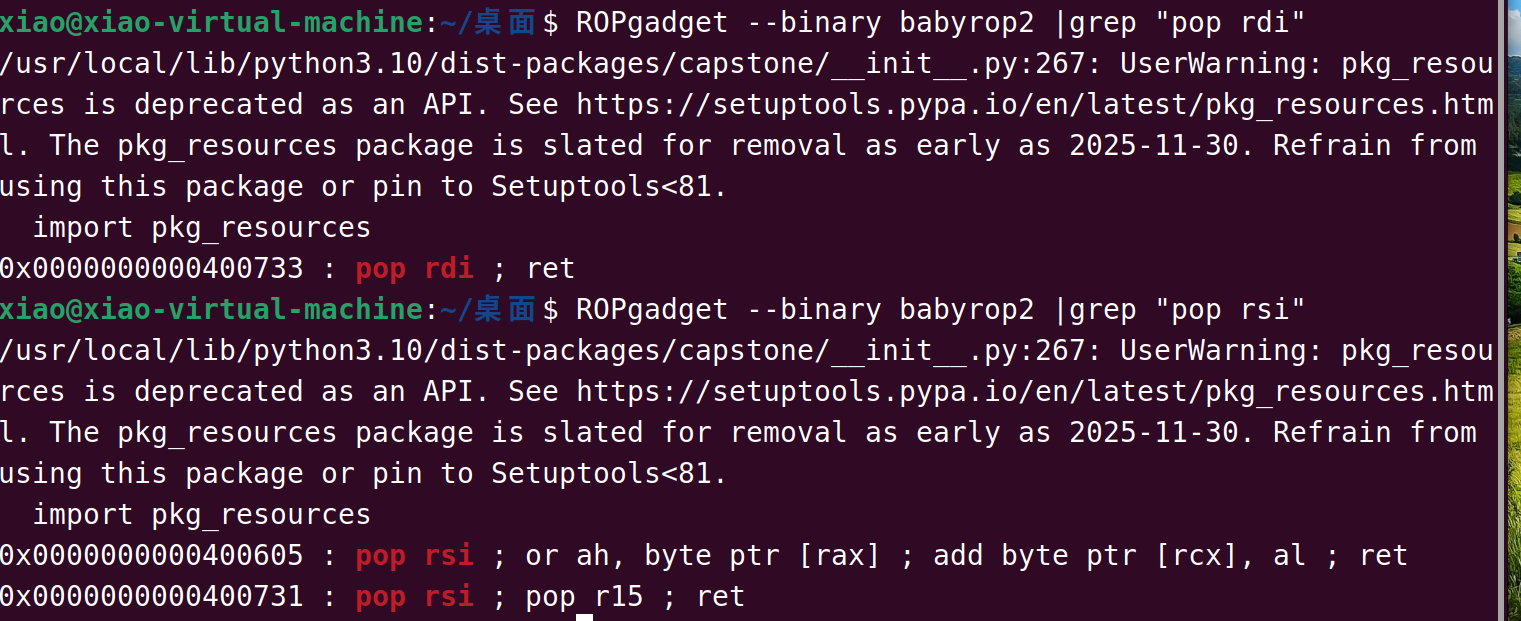Click the red "pop rsi" before "or ah"
This screenshot has height=621, width=1521.
click(x=415, y=555)
